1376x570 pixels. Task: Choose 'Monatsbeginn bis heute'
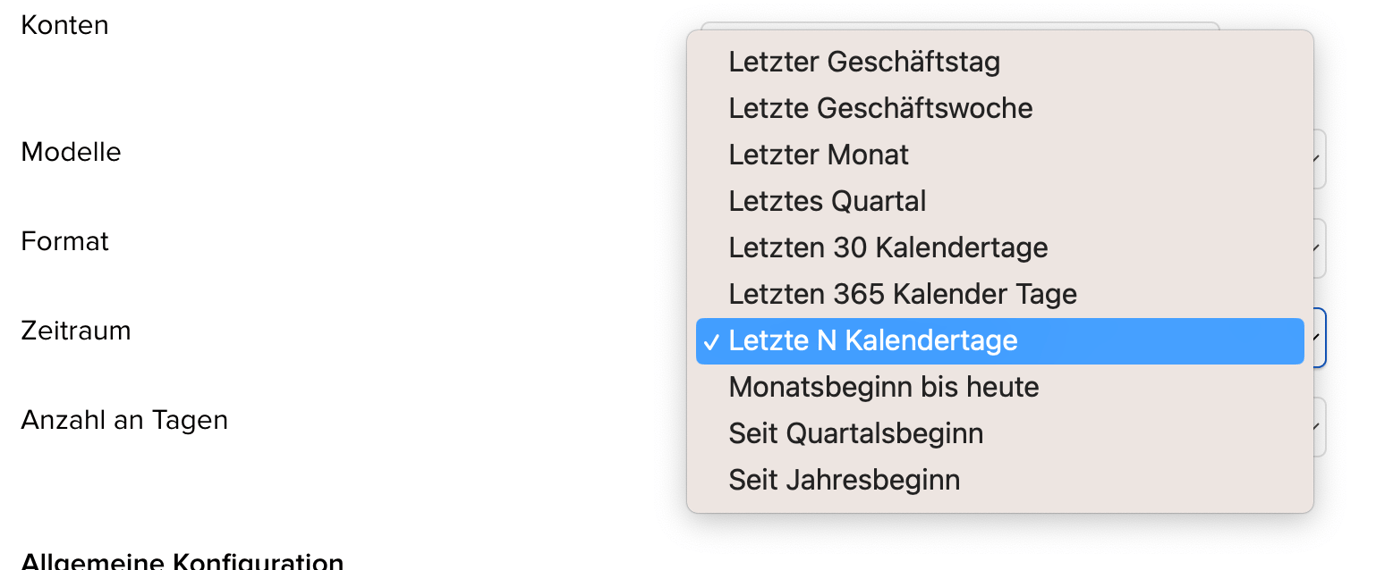883,387
